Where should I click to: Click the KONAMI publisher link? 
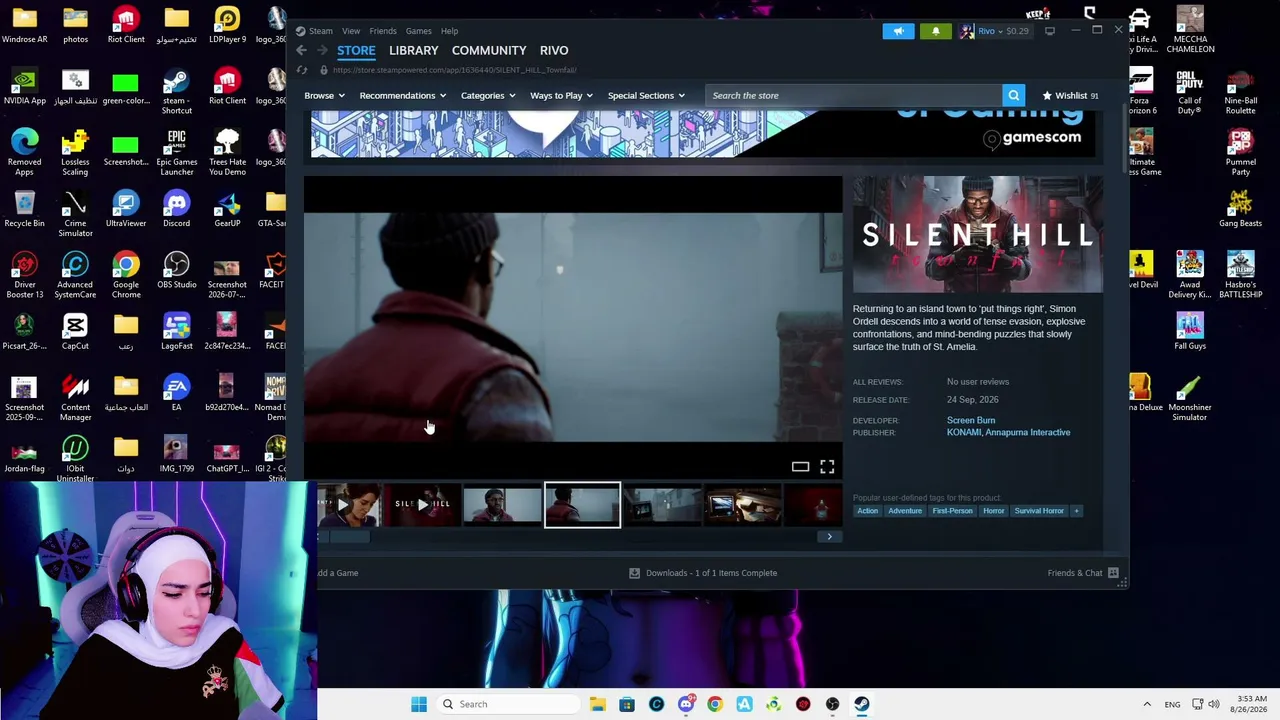[964, 433]
